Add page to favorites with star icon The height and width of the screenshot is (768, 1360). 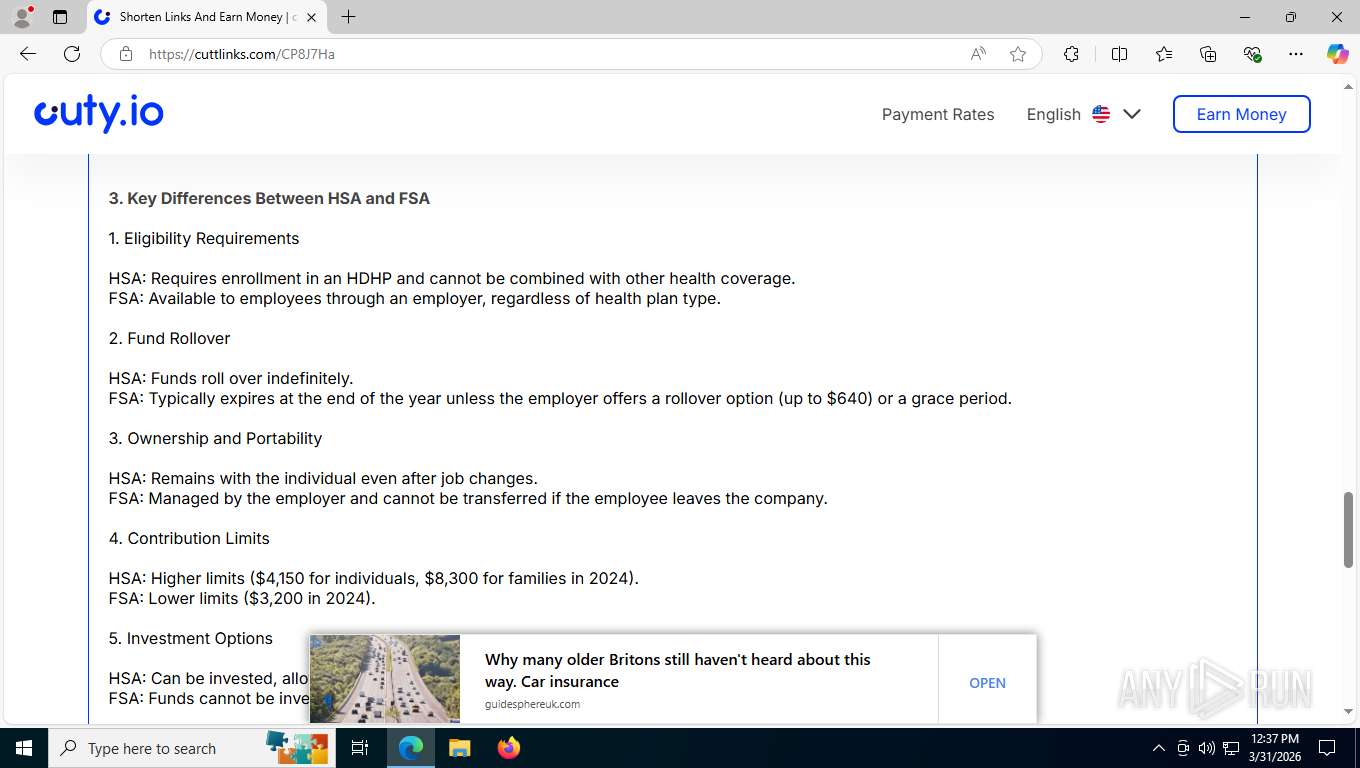pyautogui.click(x=1018, y=54)
